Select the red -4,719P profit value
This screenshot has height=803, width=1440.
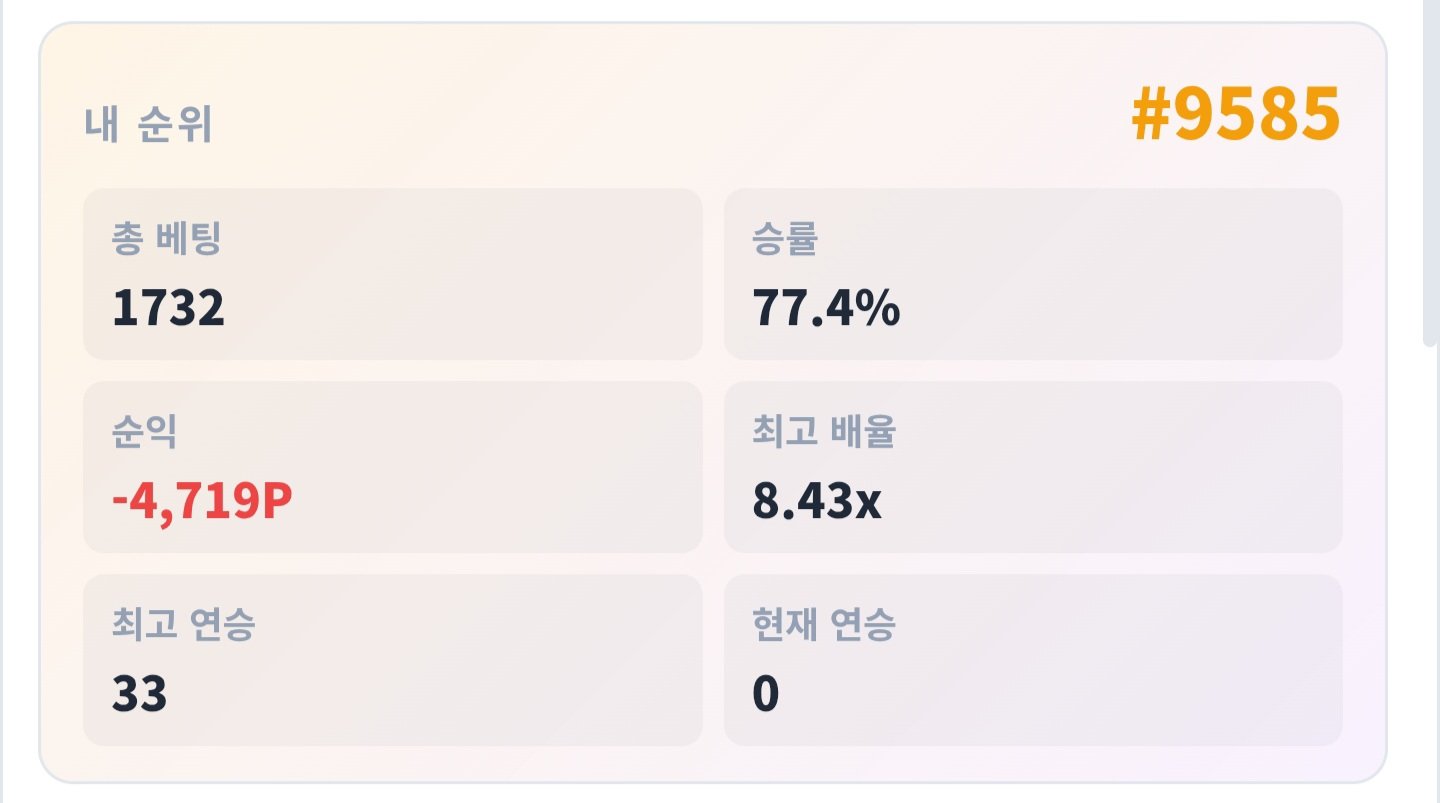[x=202, y=501]
